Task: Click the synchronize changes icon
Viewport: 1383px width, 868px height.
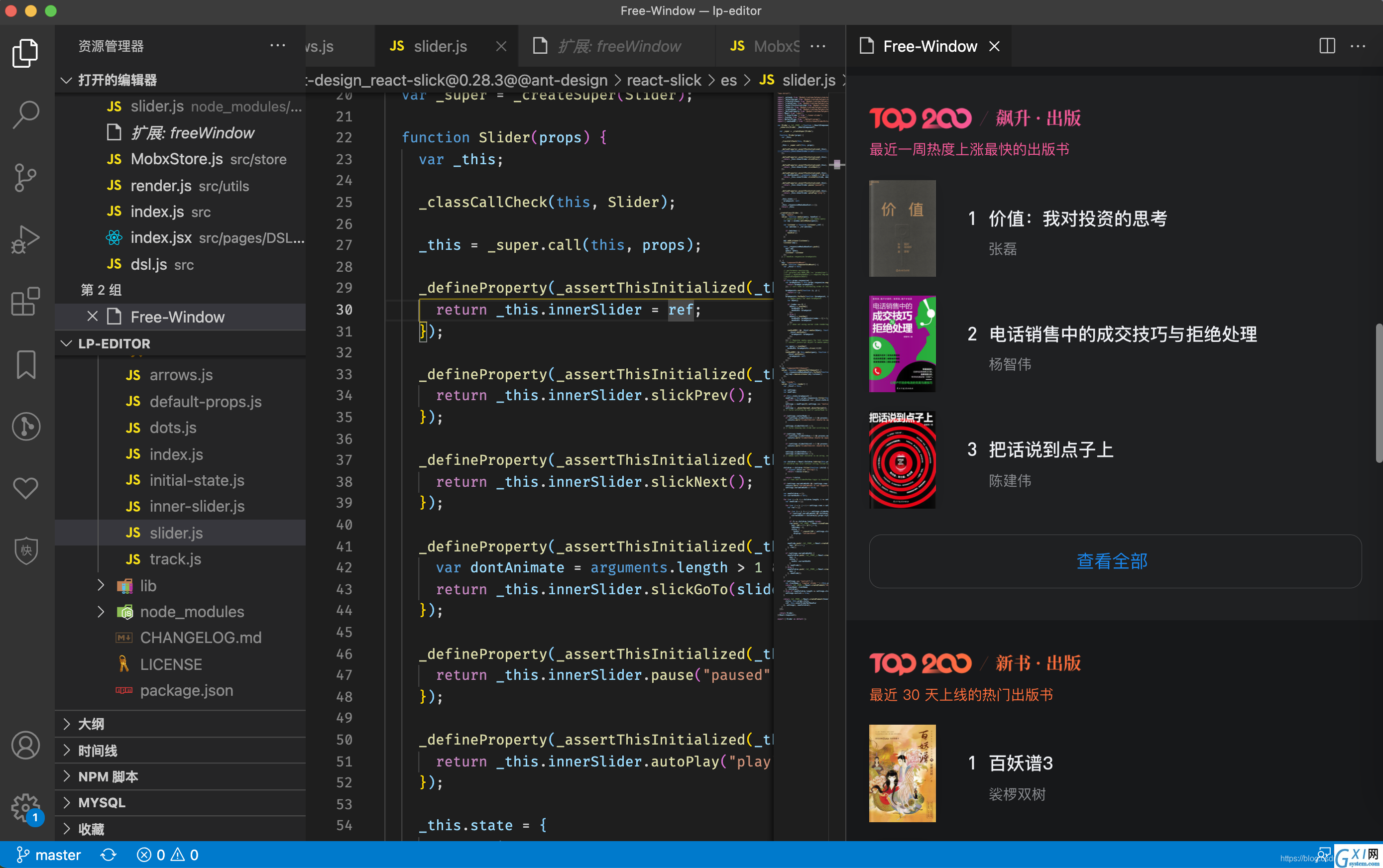Action: click(109, 855)
